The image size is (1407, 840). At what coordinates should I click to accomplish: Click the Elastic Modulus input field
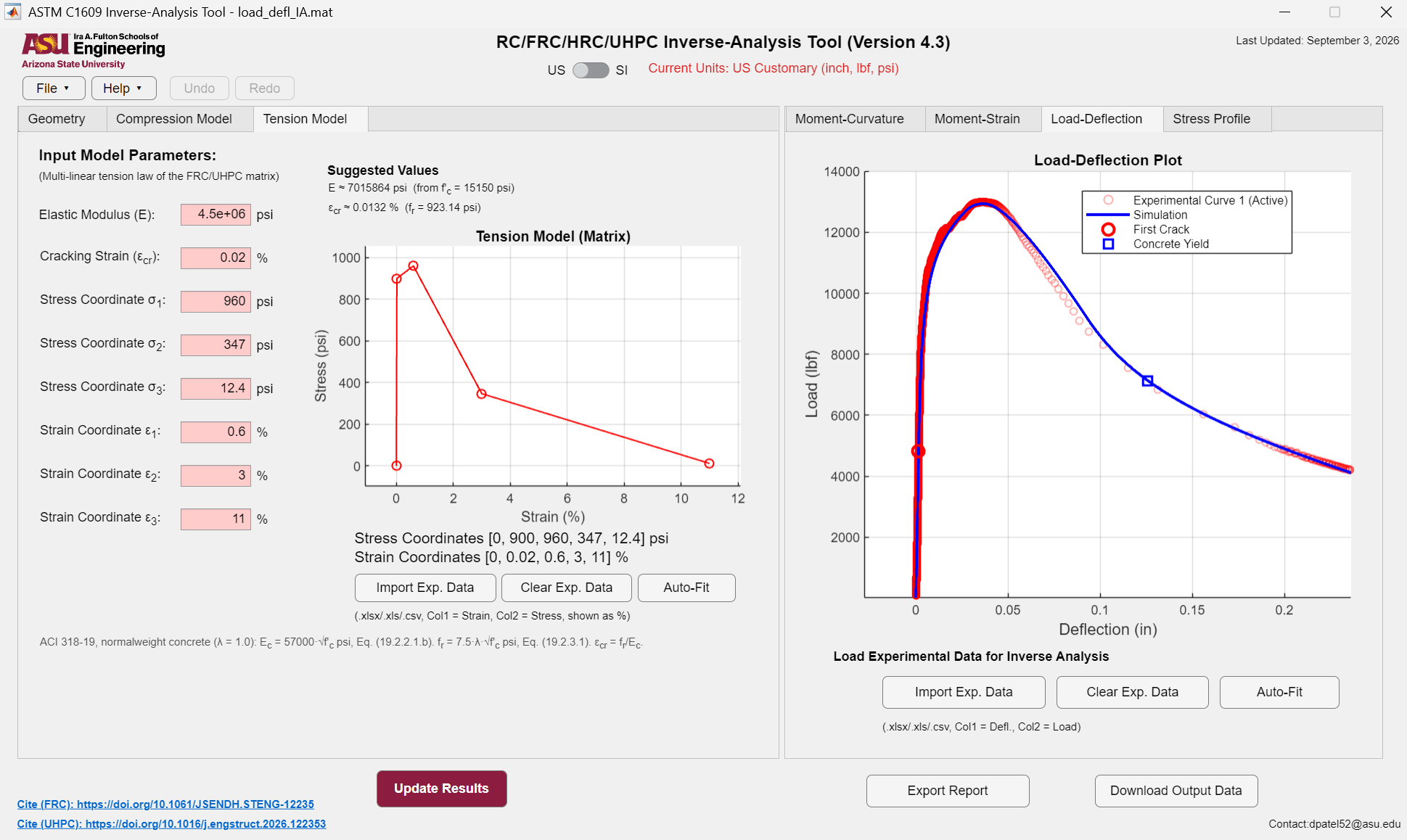coord(216,214)
